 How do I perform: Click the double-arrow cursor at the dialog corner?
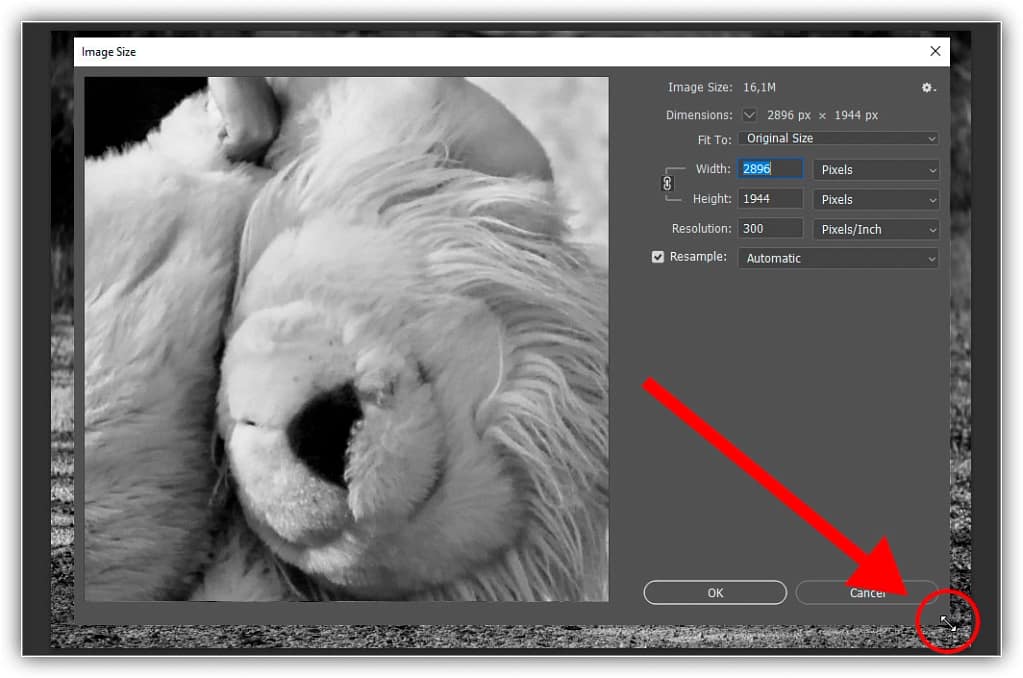click(x=946, y=621)
